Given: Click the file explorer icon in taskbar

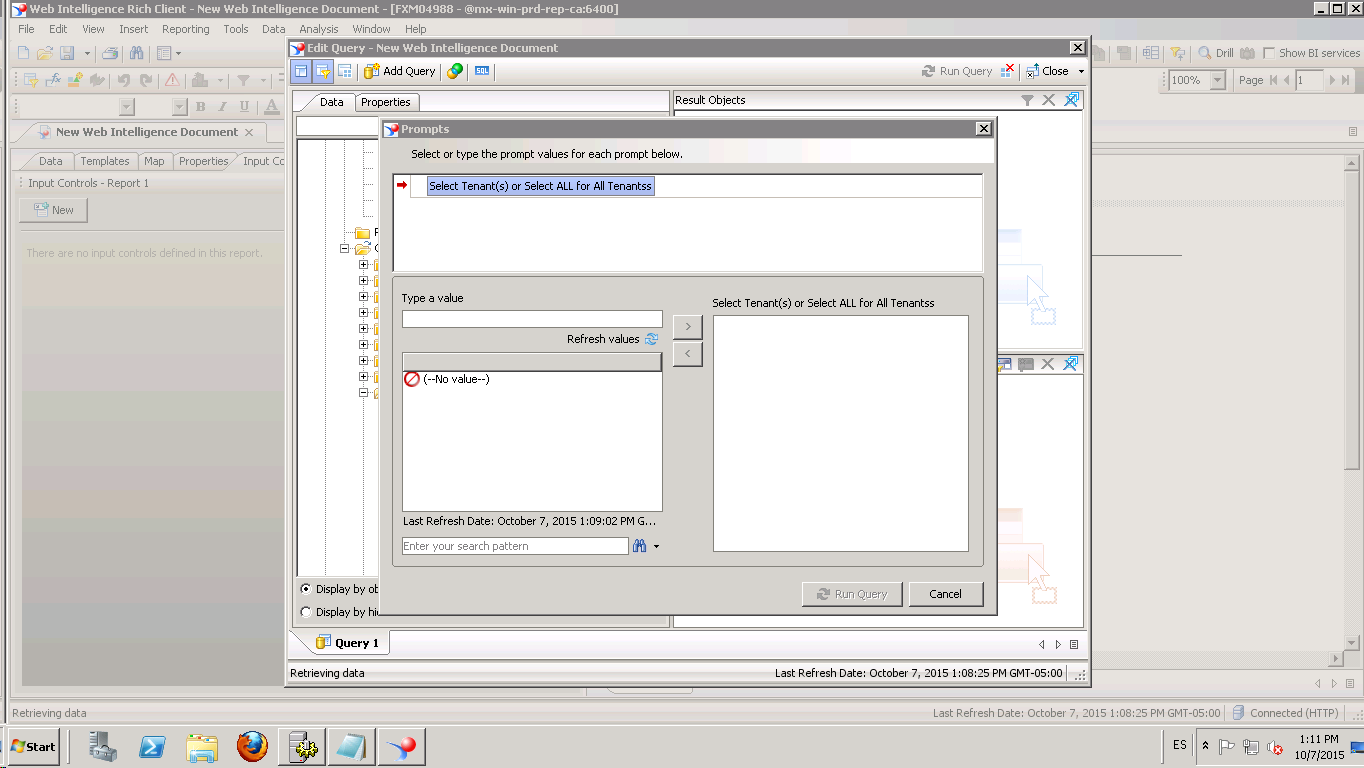Looking at the screenshot, I should [x=202, y=746].
